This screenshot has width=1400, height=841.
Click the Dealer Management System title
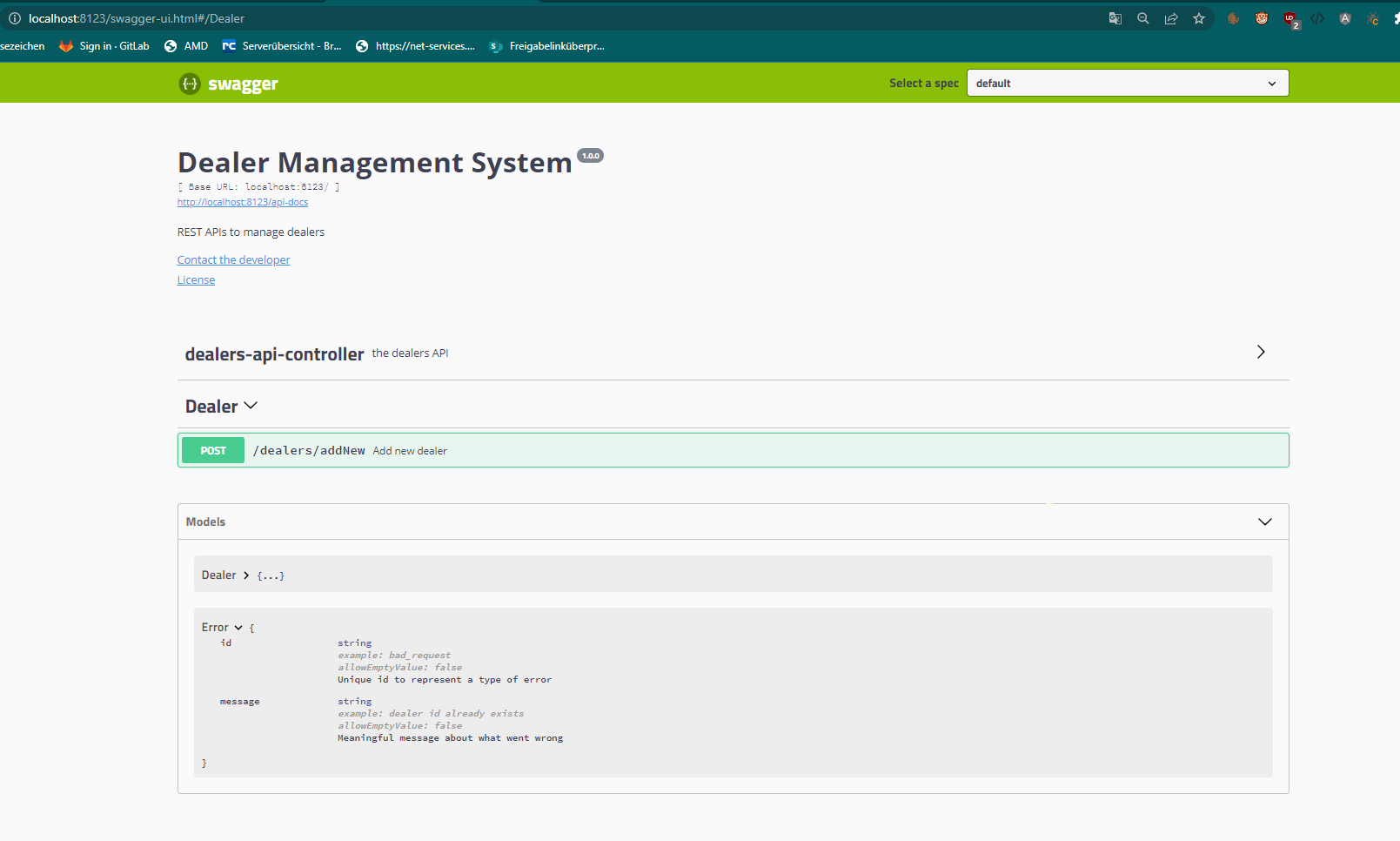click(375, 163)
